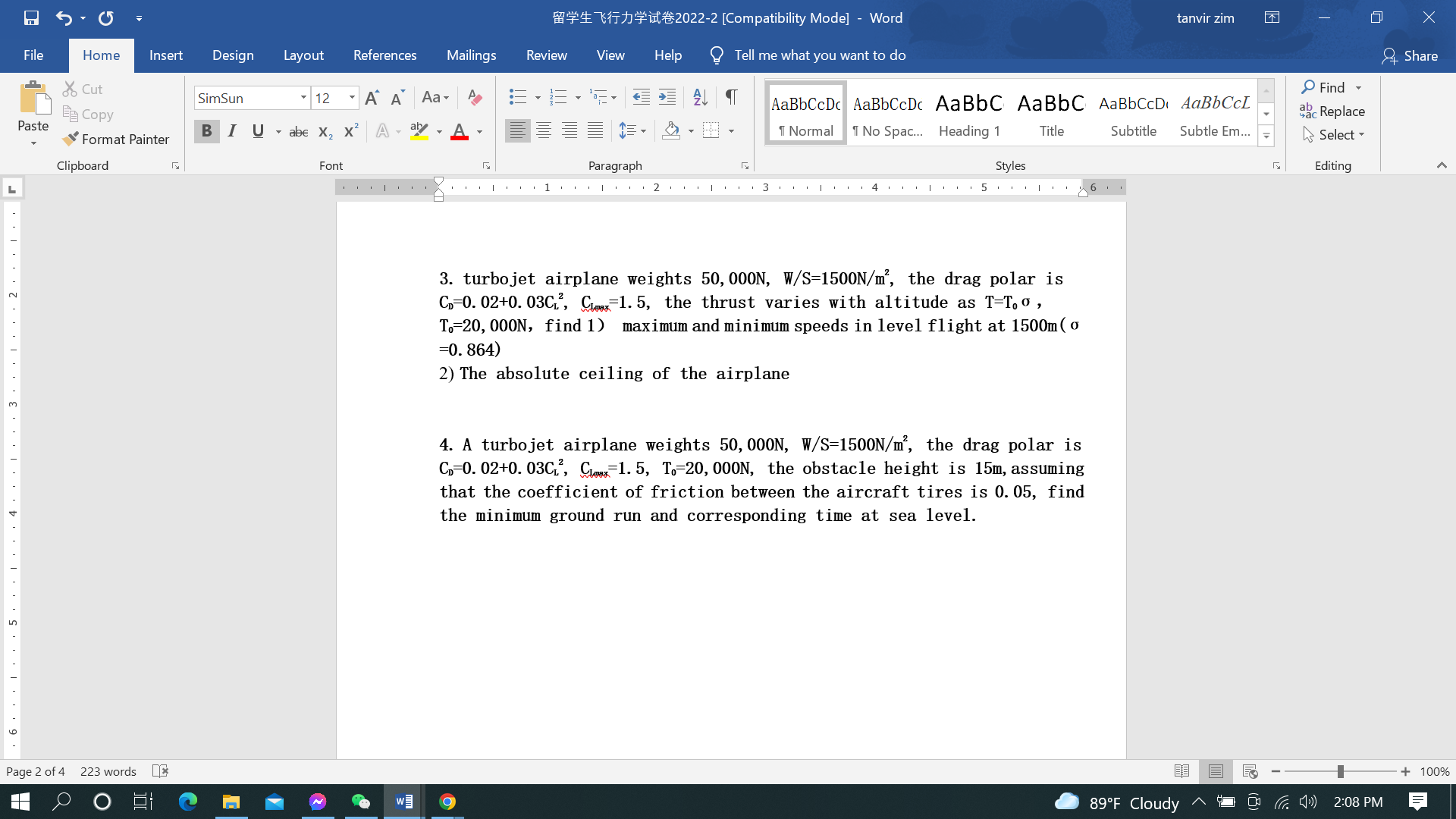Screen dimensions: 1456x819
Task: Open the Mailings tab
Action: click(471, 55)
